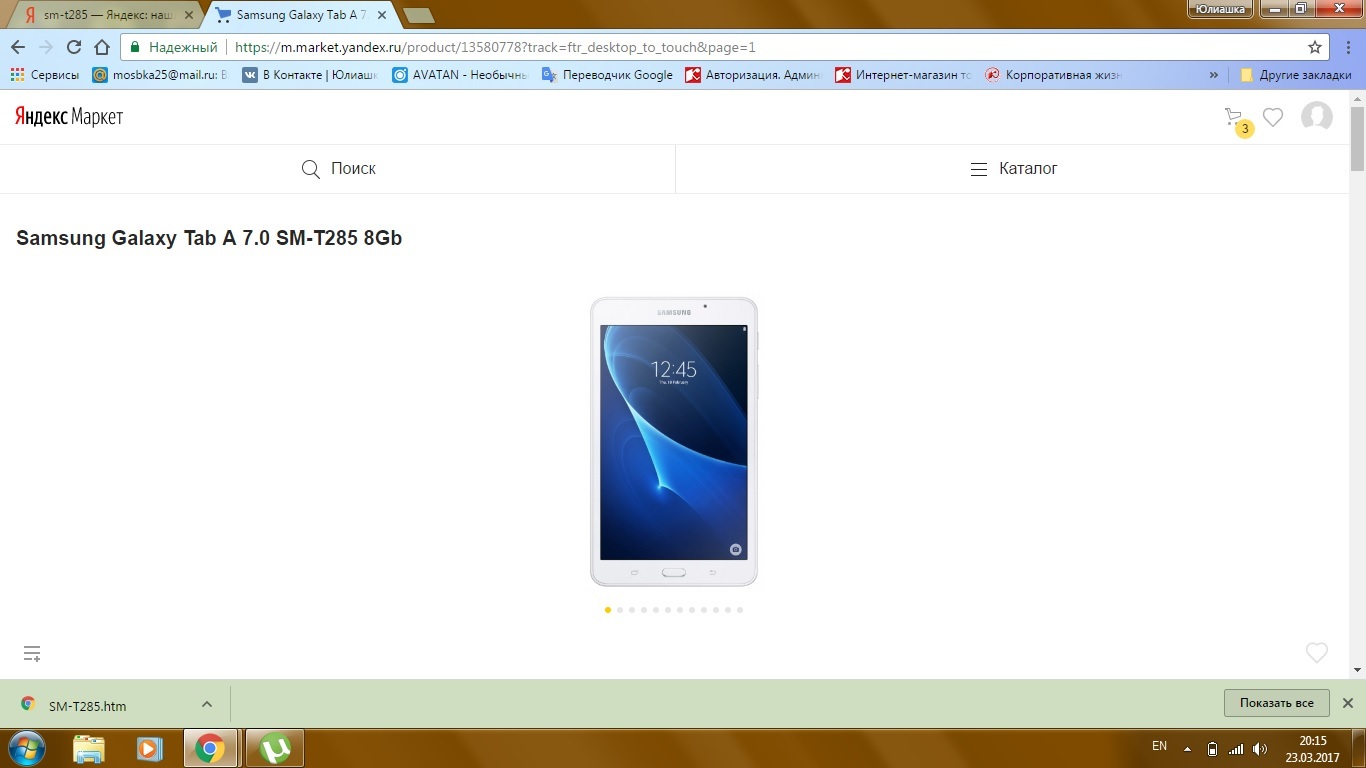
Task: Open a new browser tab
Action: pos(417,15)
